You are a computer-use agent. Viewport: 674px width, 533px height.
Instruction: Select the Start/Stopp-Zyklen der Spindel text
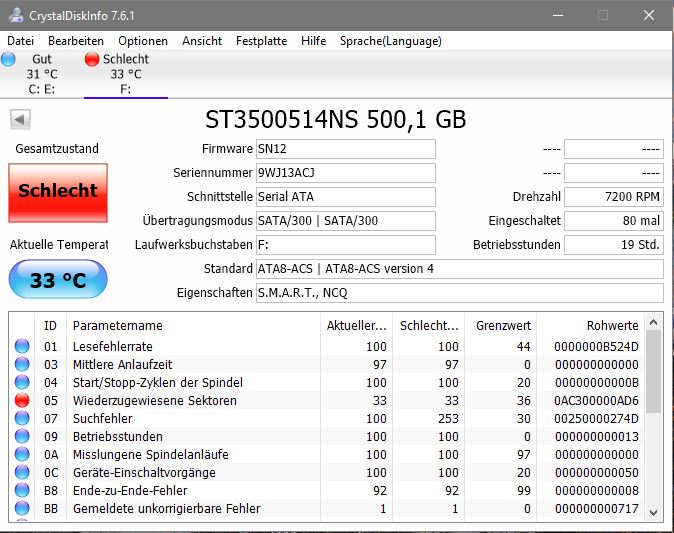[x=158, y=383]
